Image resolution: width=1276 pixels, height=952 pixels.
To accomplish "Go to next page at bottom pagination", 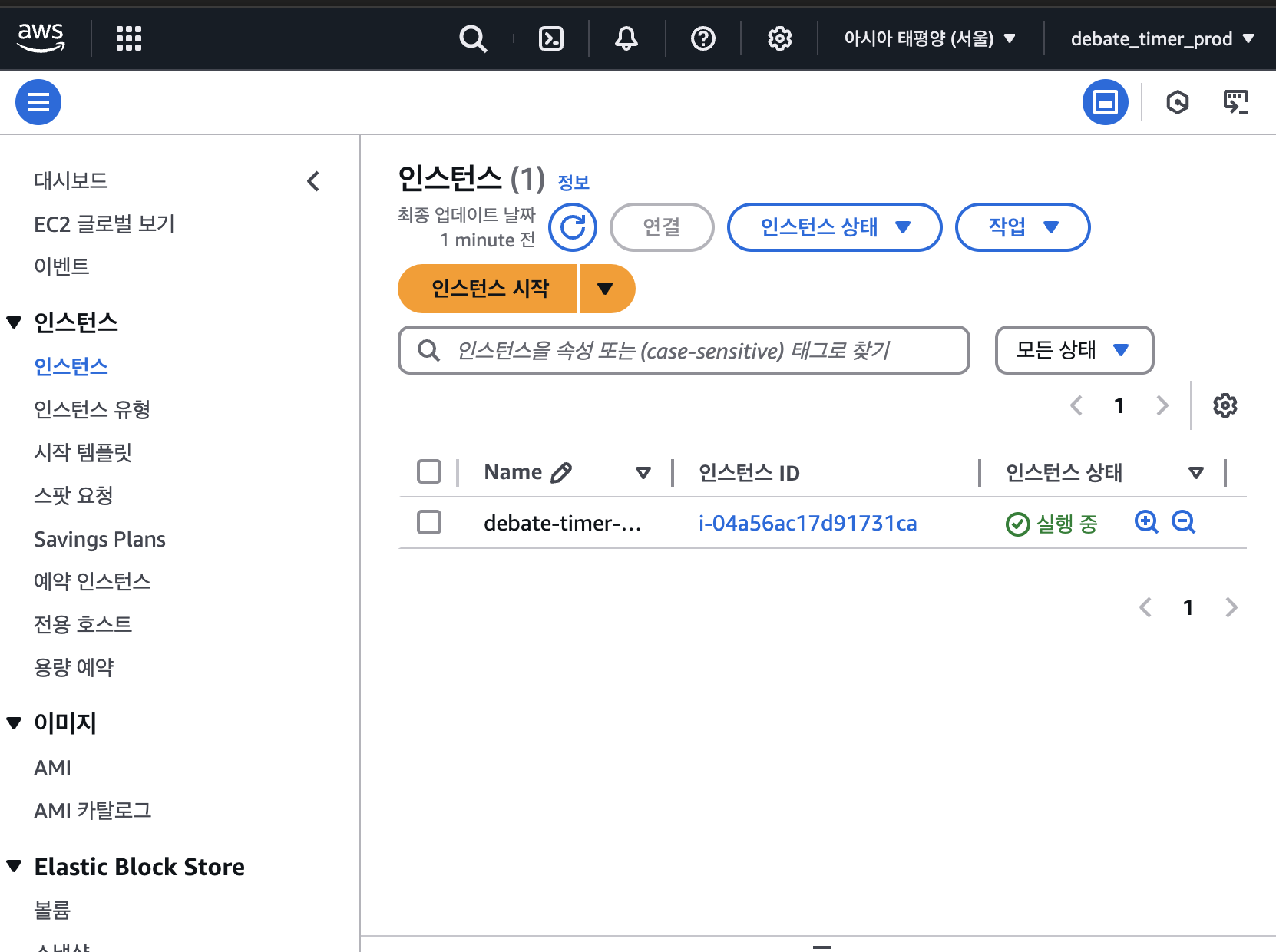I will tap(1231, 607).
